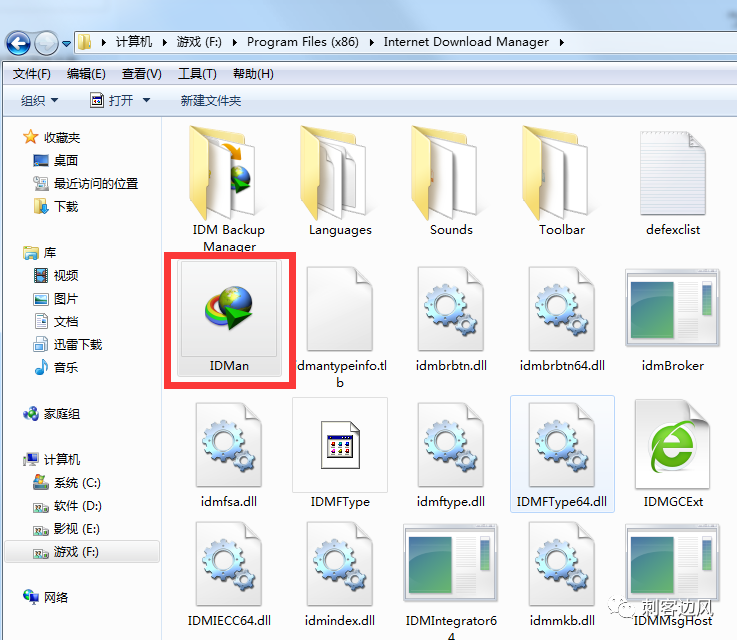The width and height of the screenshot is (737, 640).
Task: Click the folder icon in address bar
Action: [84, 42]
